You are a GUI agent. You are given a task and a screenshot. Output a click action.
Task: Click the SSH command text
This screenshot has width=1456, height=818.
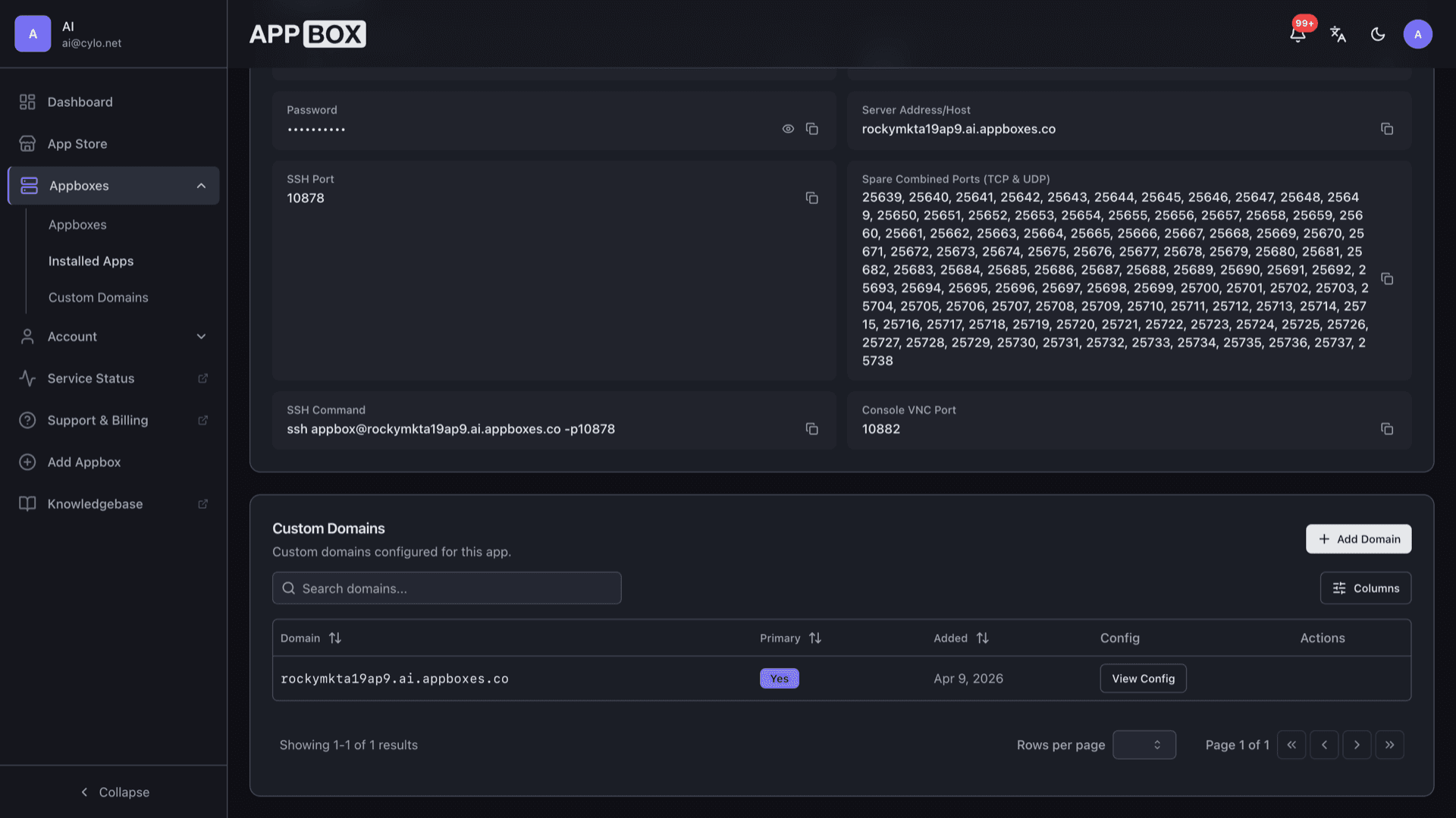450,429
